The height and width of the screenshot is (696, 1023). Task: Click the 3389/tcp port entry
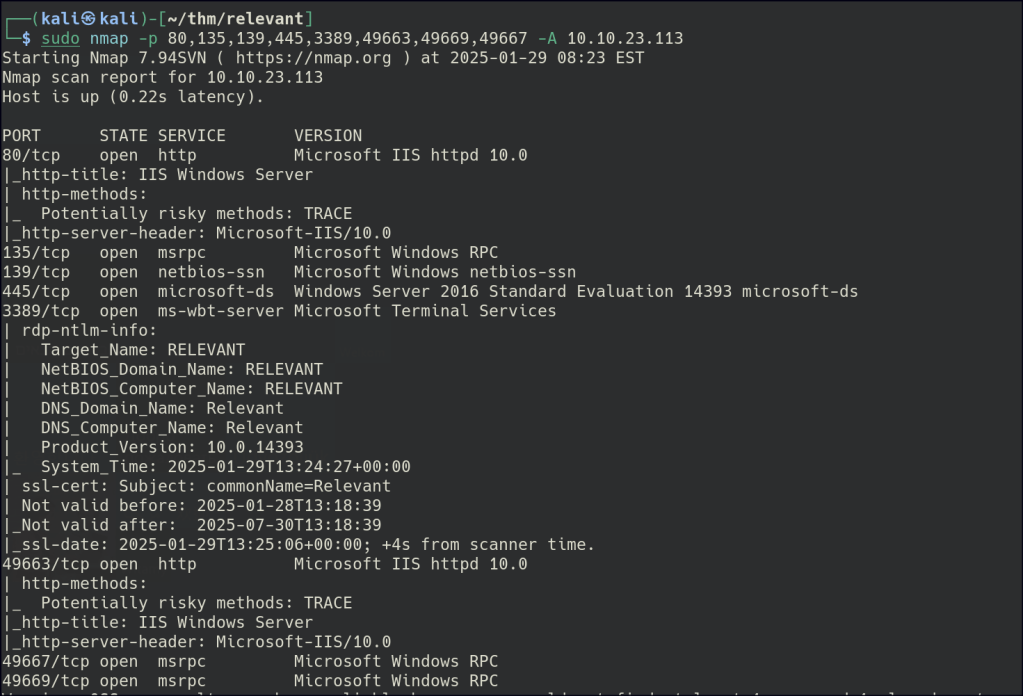(x=41, y=311)
